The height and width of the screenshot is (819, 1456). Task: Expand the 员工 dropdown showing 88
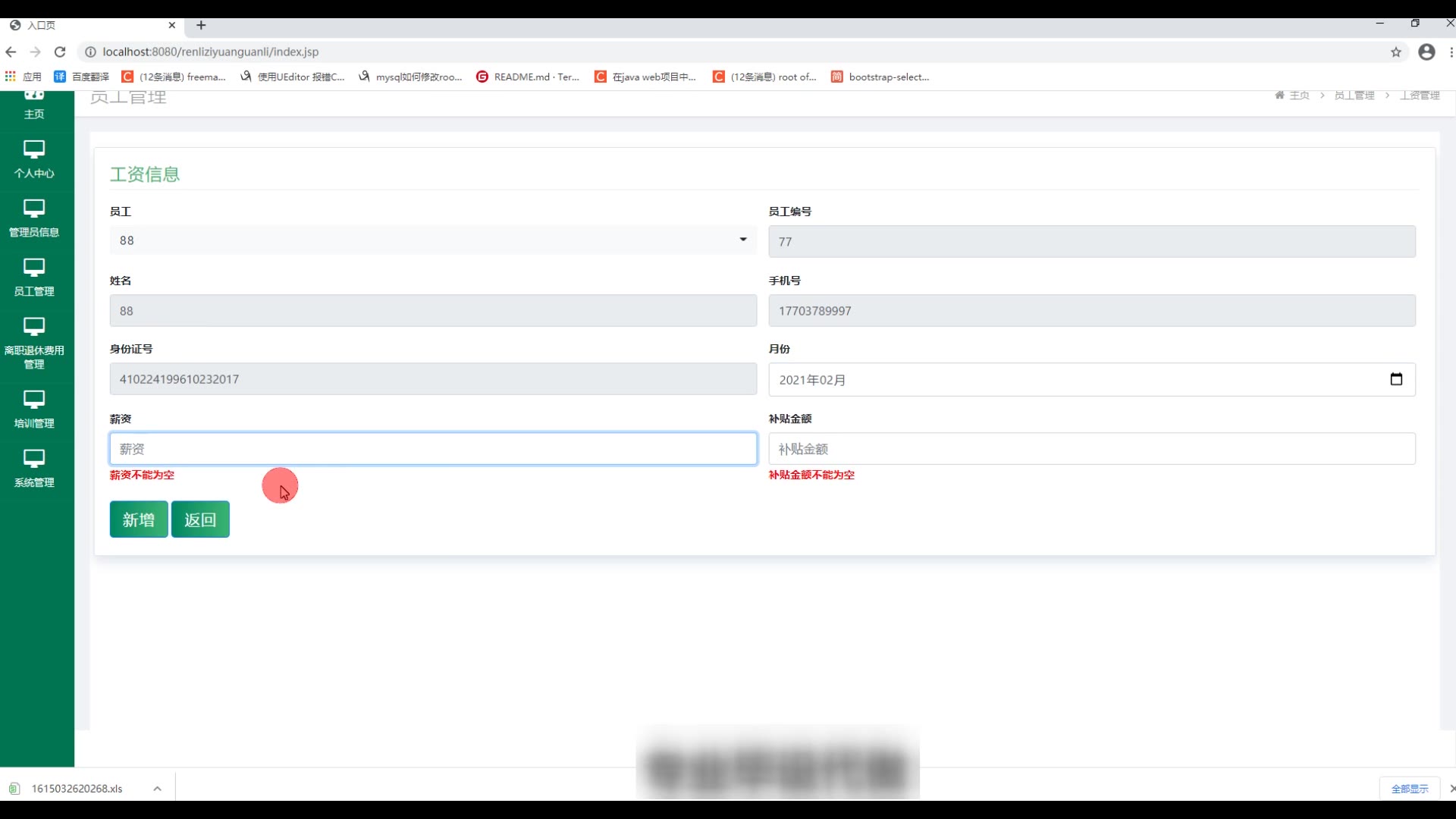(x=432, y=240)
